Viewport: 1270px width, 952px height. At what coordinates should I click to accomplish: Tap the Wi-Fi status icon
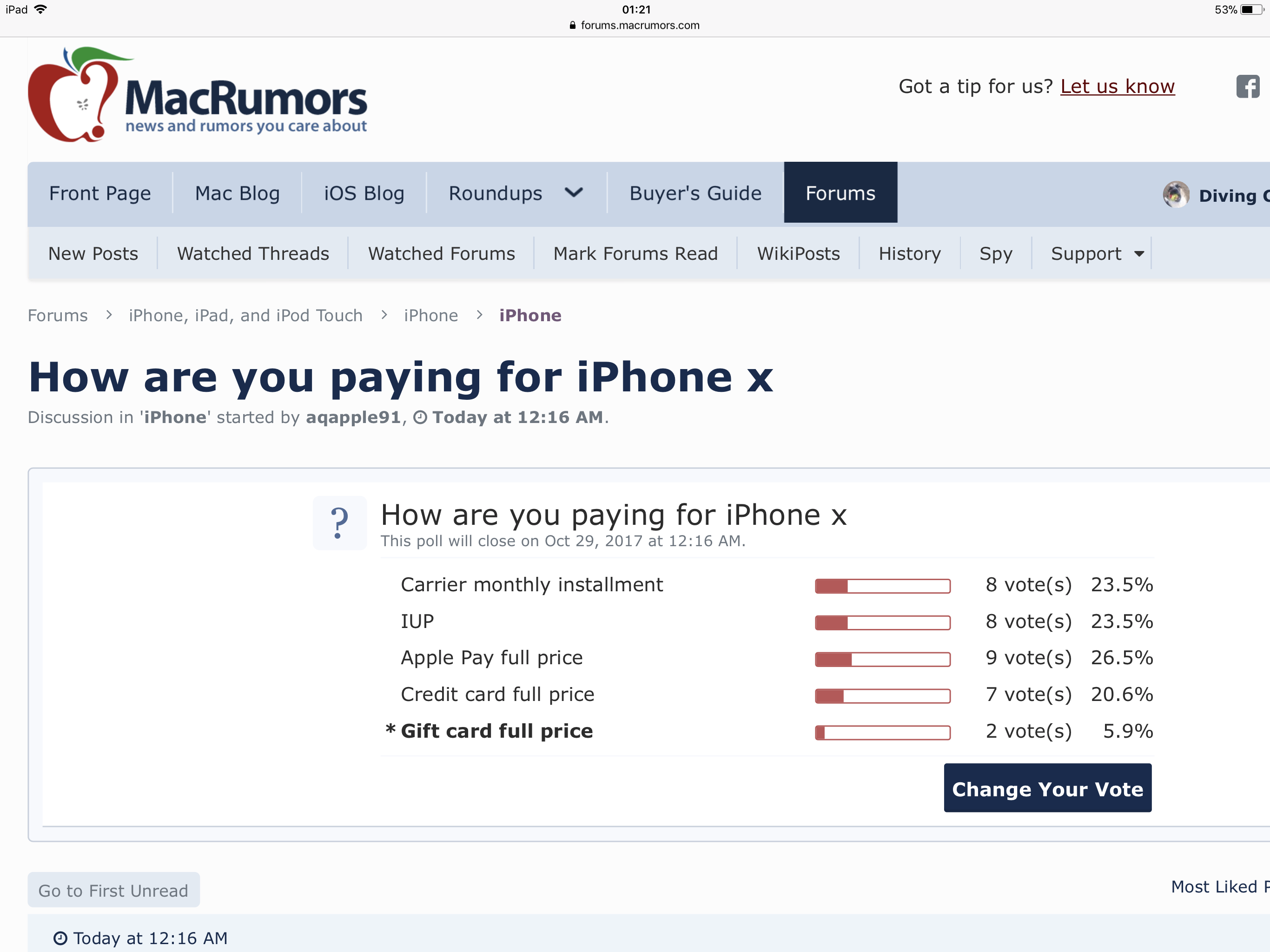(41, 9)
